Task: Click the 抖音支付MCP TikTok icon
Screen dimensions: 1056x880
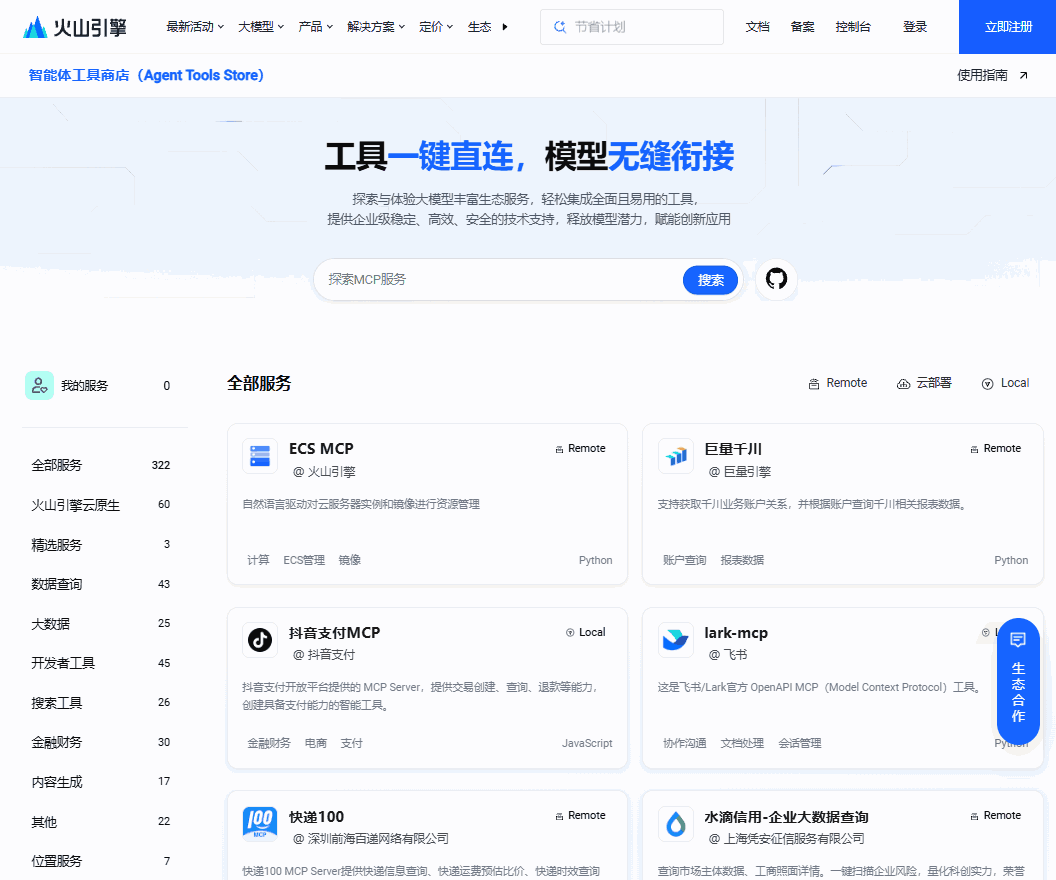Action: (x=260, y=640)
